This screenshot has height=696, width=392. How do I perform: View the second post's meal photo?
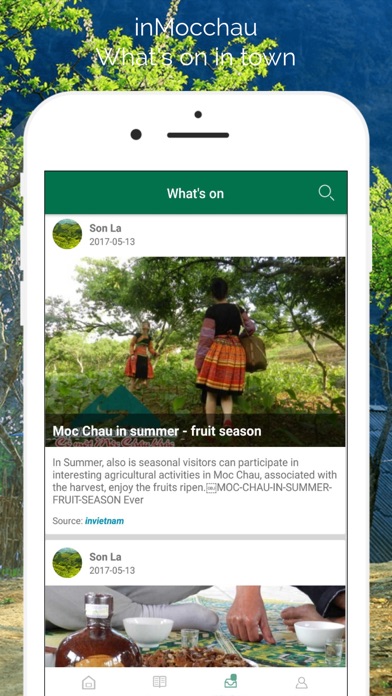coord(195,626)
